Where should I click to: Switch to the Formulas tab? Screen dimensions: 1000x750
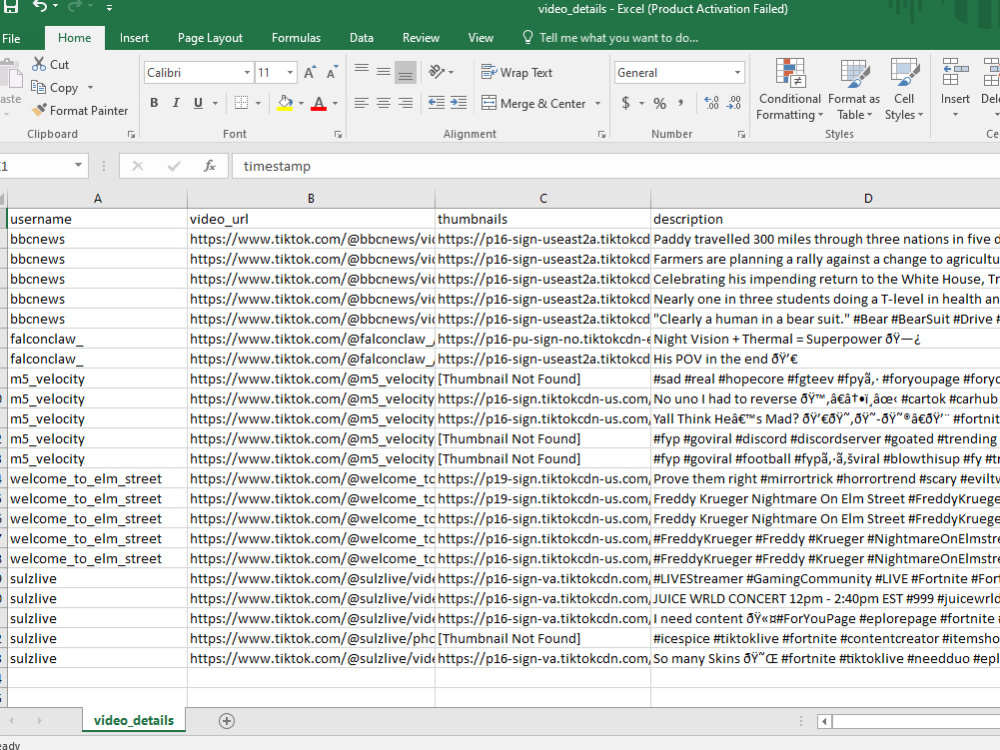[296, 38]
